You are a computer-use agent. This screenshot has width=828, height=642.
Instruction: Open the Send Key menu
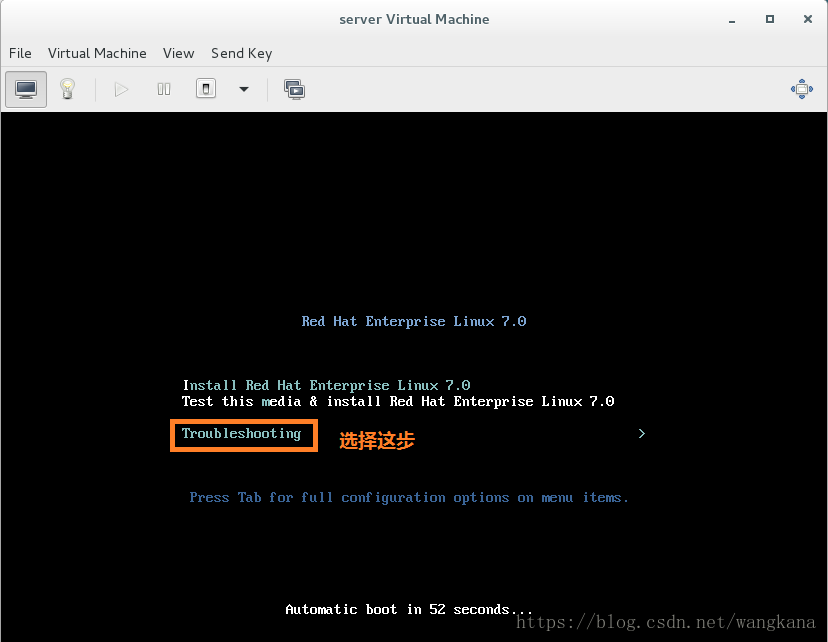241,53
